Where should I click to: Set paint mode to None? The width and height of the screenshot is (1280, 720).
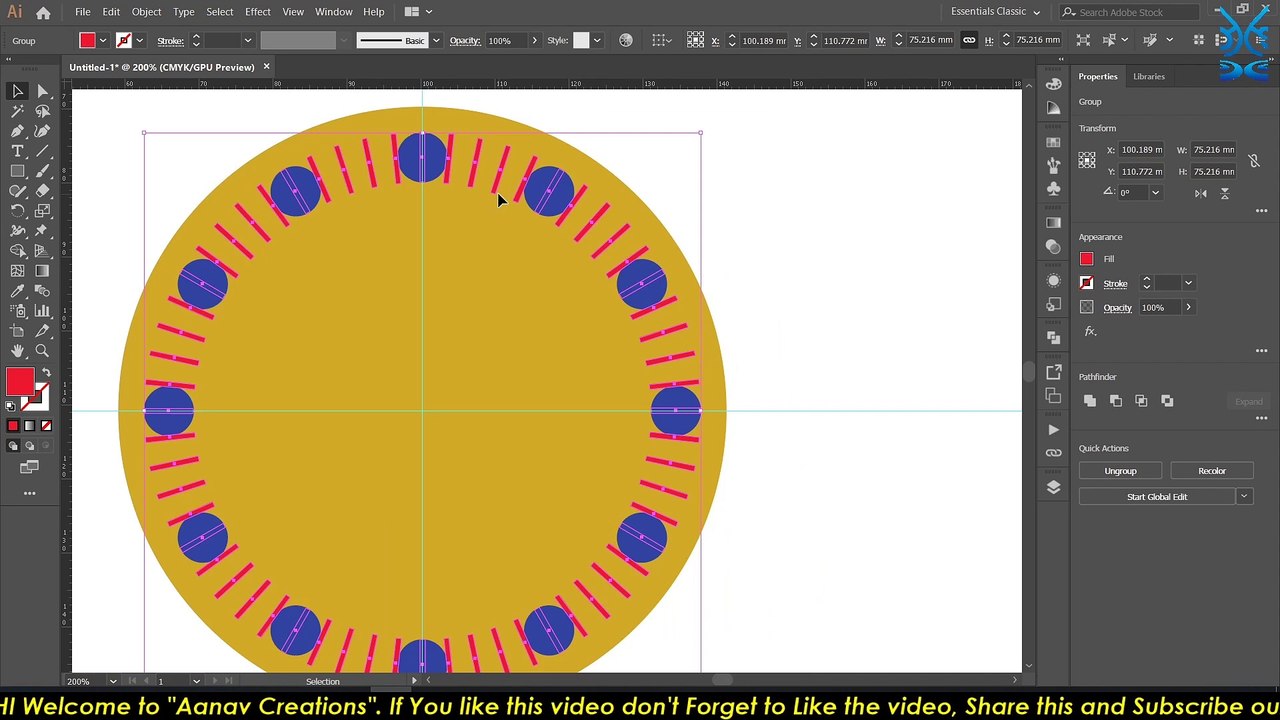tap(45, 425)
